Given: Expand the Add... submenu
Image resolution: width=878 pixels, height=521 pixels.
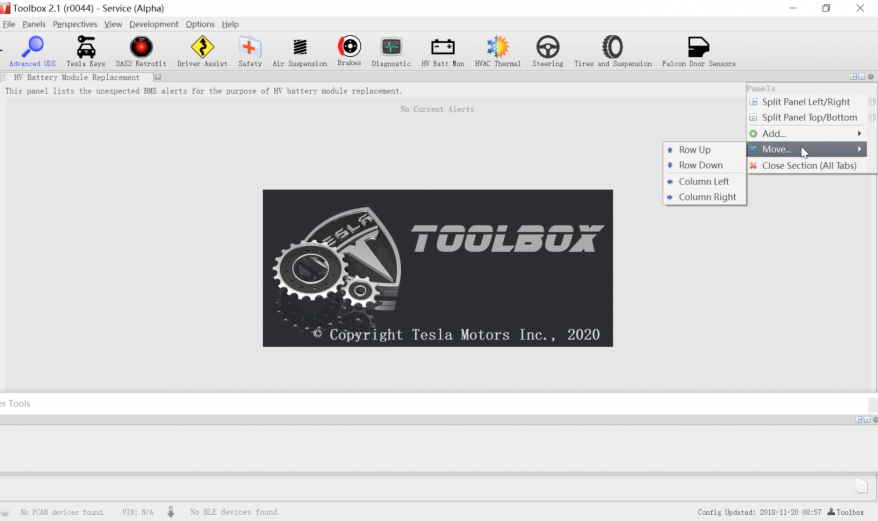Looking at the screenshot, I should coord(806,133).
